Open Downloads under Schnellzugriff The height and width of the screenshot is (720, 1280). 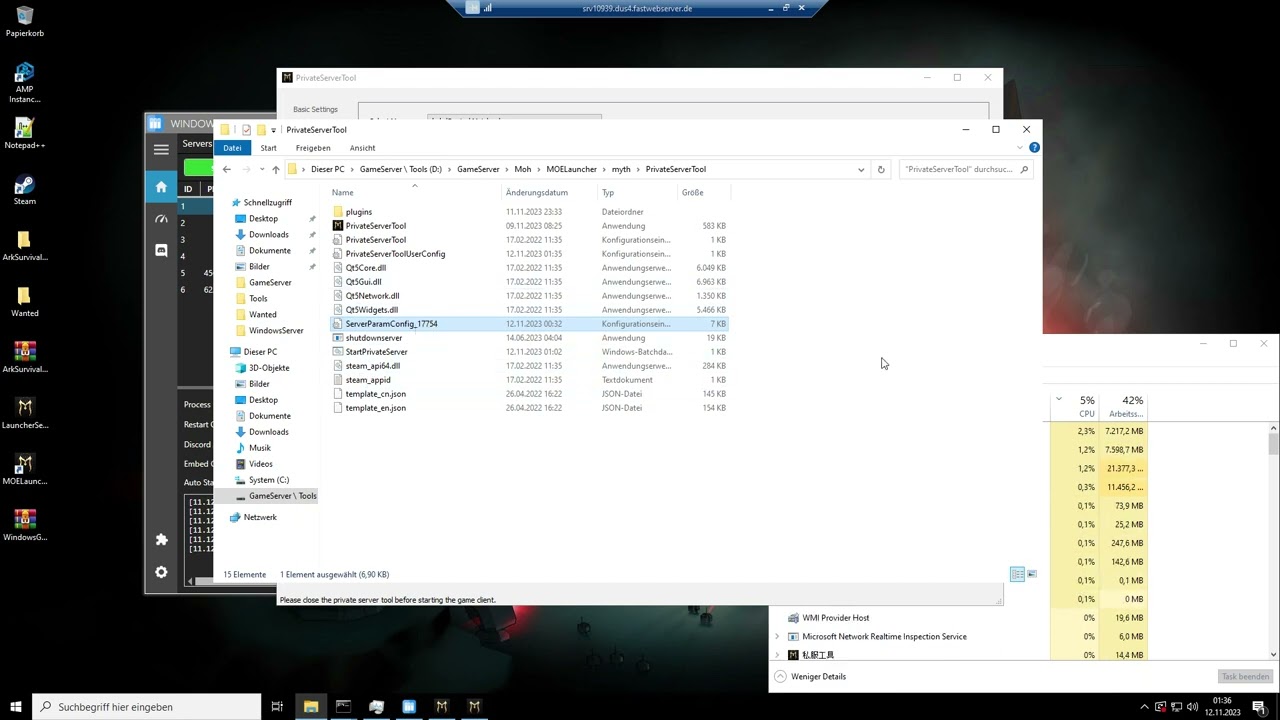[268, 234]
